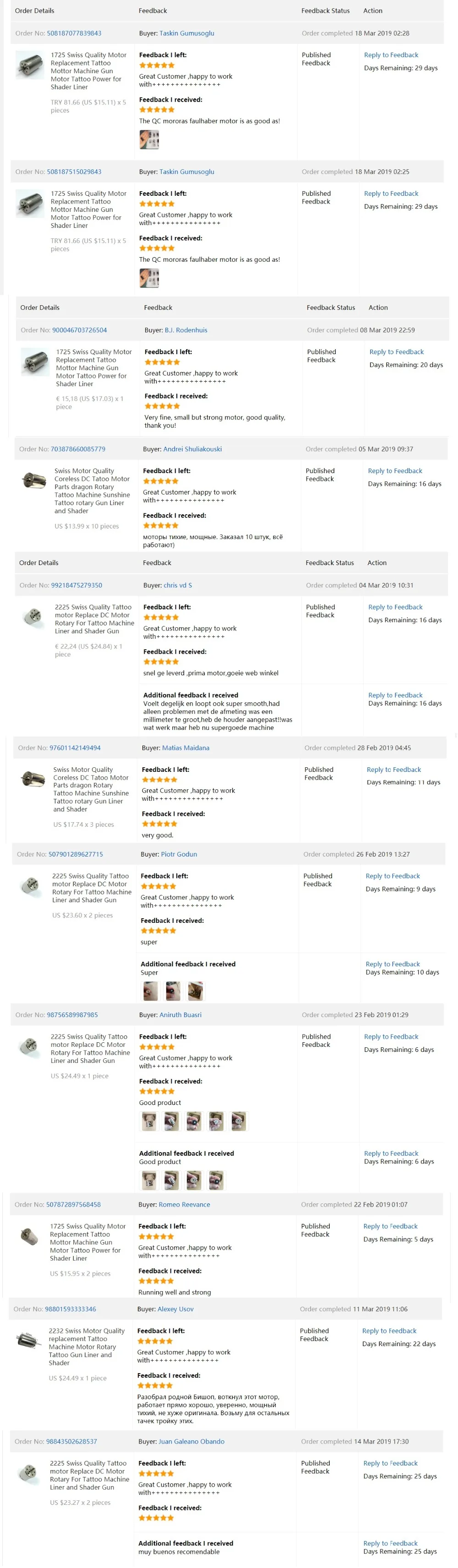Open buyer Piotr Godun's profile
The width and height of the screenshot is (458, 1568).
(179, 854)
